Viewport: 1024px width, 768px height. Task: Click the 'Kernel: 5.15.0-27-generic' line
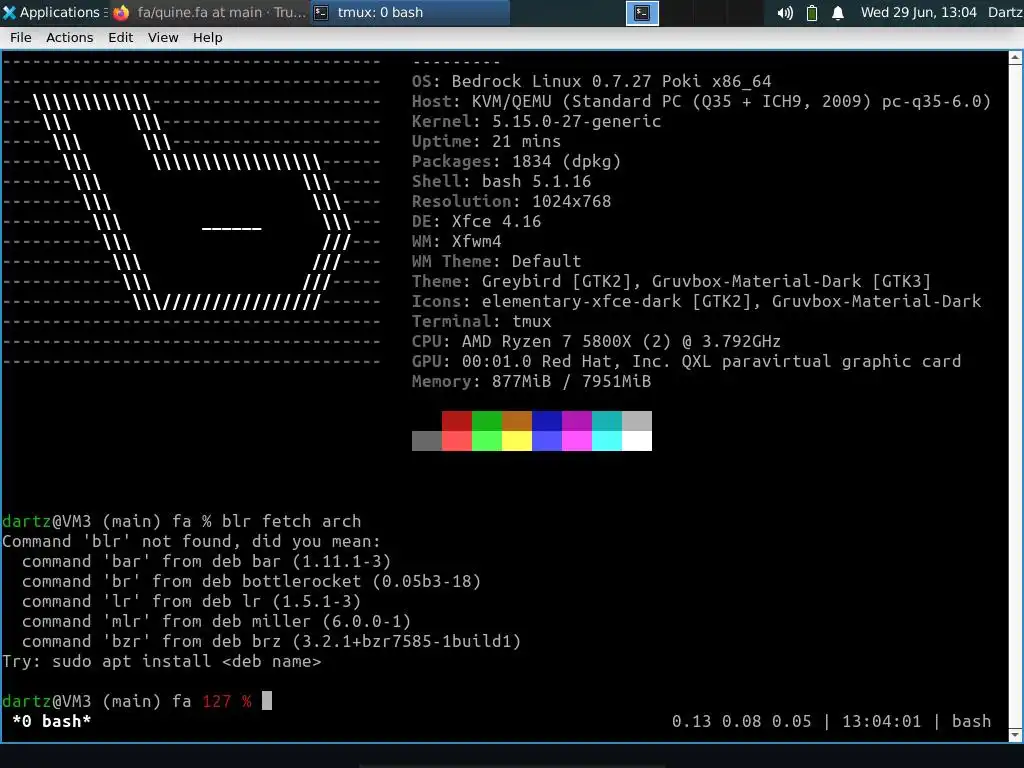point(536,121)
